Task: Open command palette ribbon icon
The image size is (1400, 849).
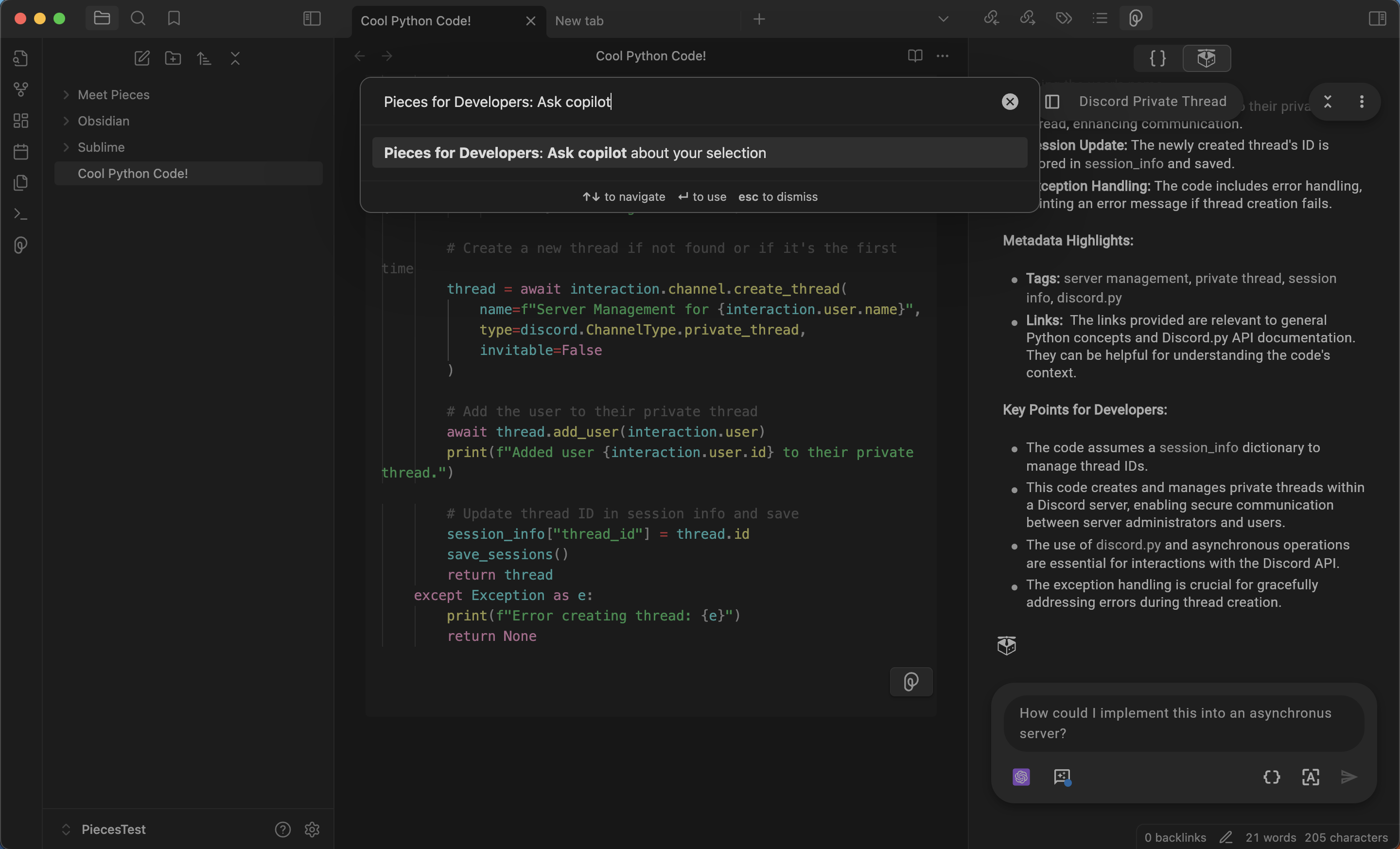Action: (20, 213)
